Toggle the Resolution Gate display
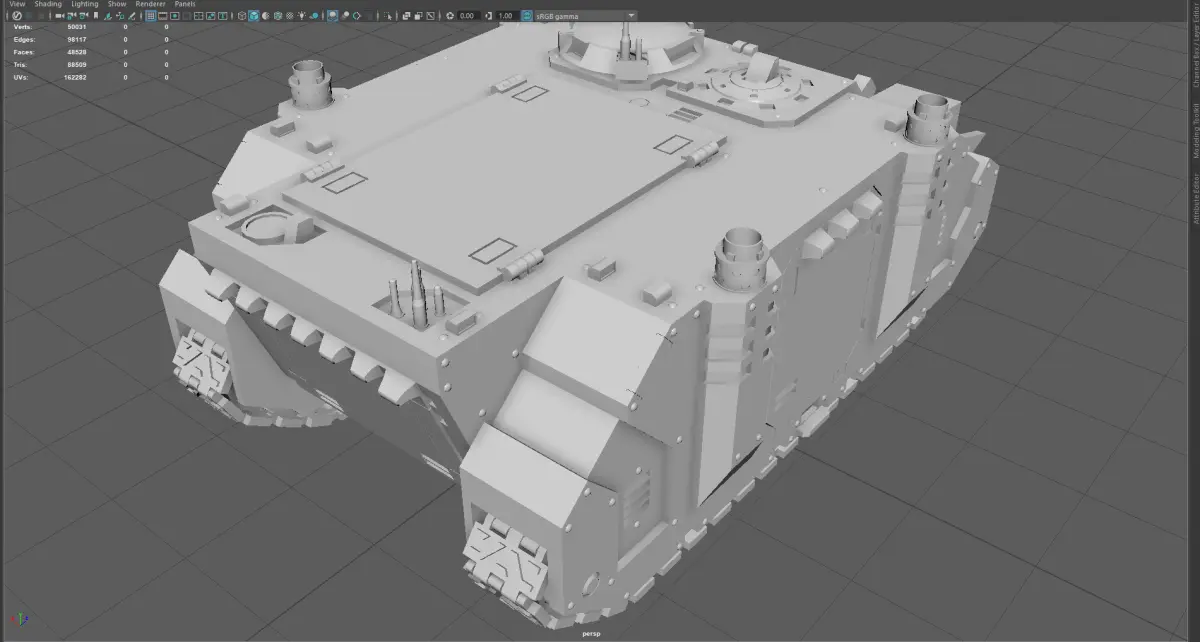Screen dimensions: 1200x642 (x=175, y=16)
